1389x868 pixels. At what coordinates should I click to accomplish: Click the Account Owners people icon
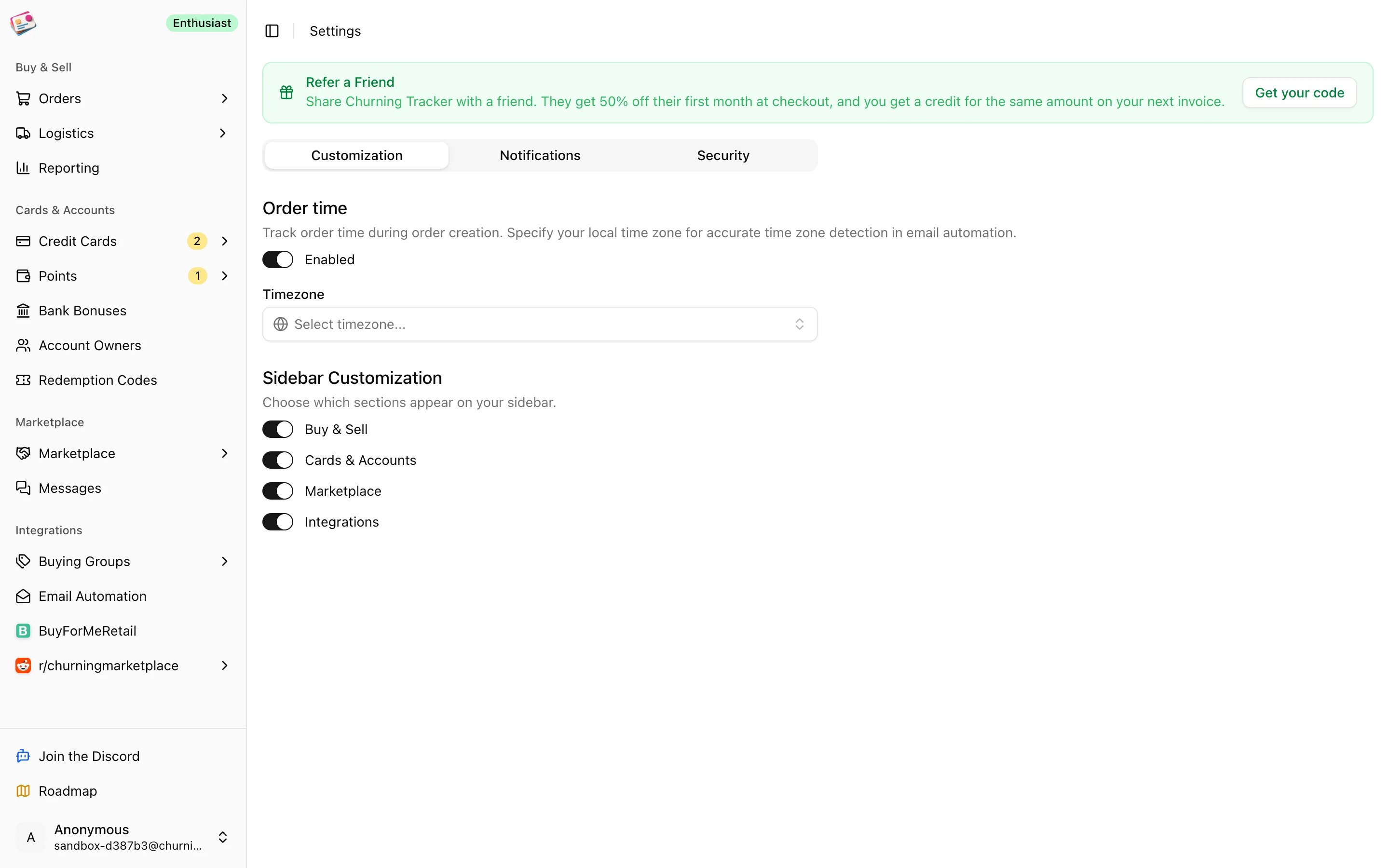coord(23,346)
